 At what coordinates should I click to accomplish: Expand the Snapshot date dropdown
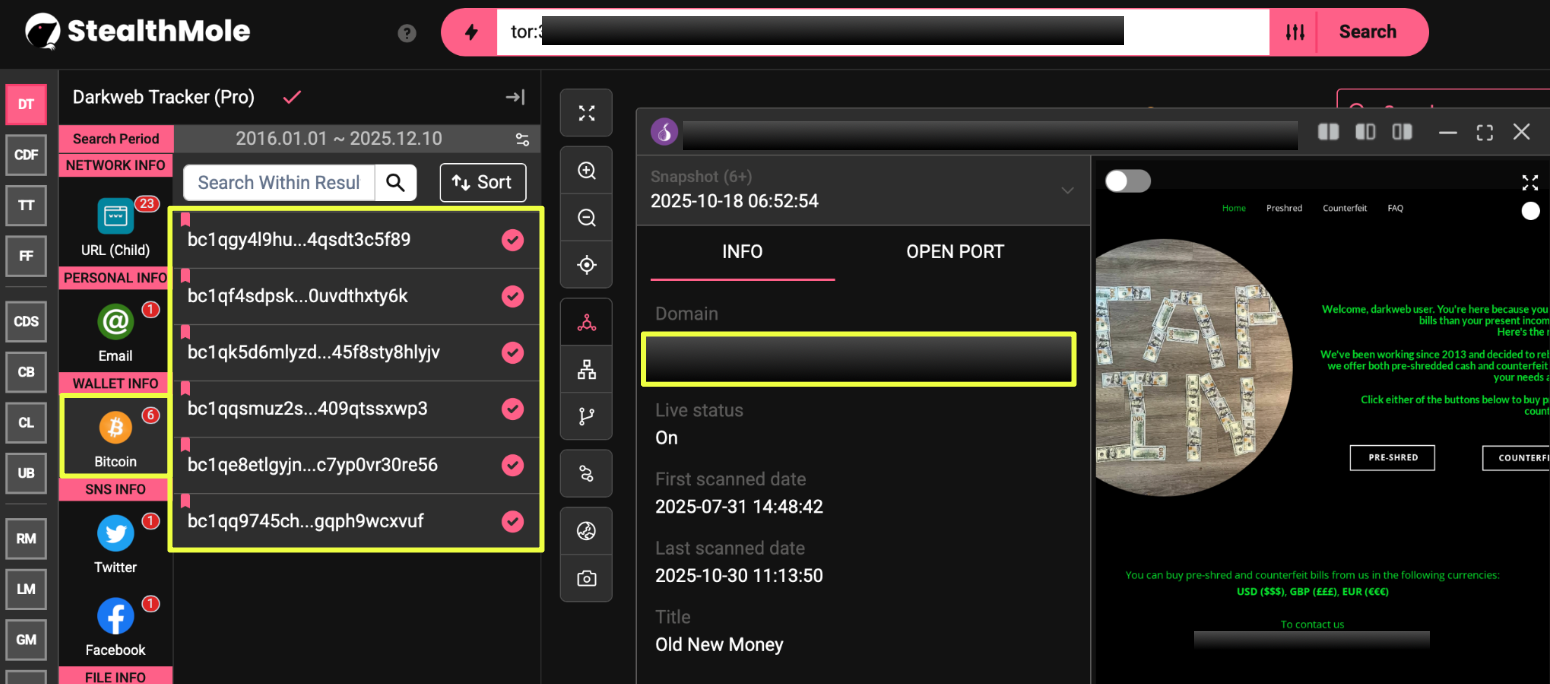click(x=1067, y=190)
